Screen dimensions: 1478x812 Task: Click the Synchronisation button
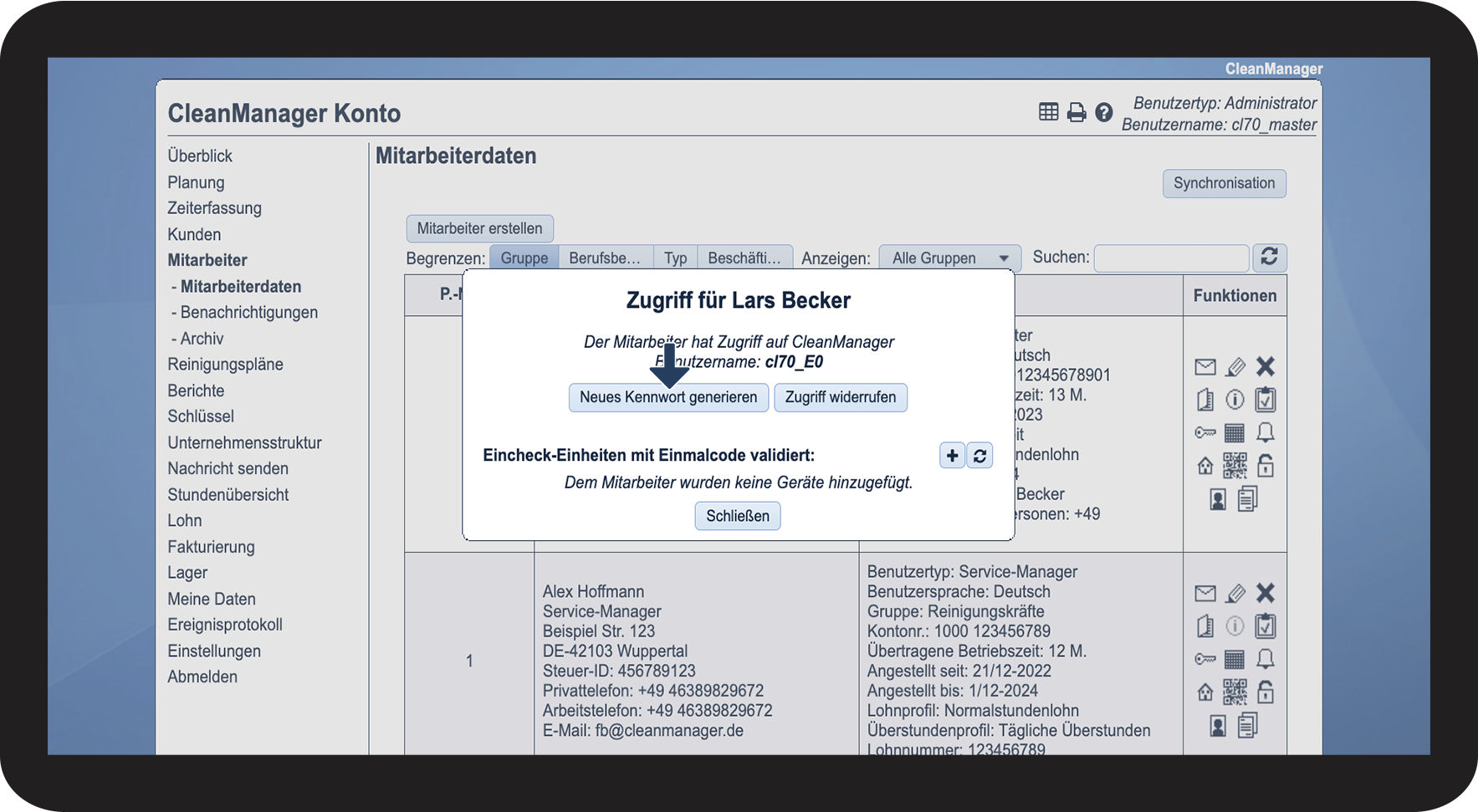[1225, 183]
